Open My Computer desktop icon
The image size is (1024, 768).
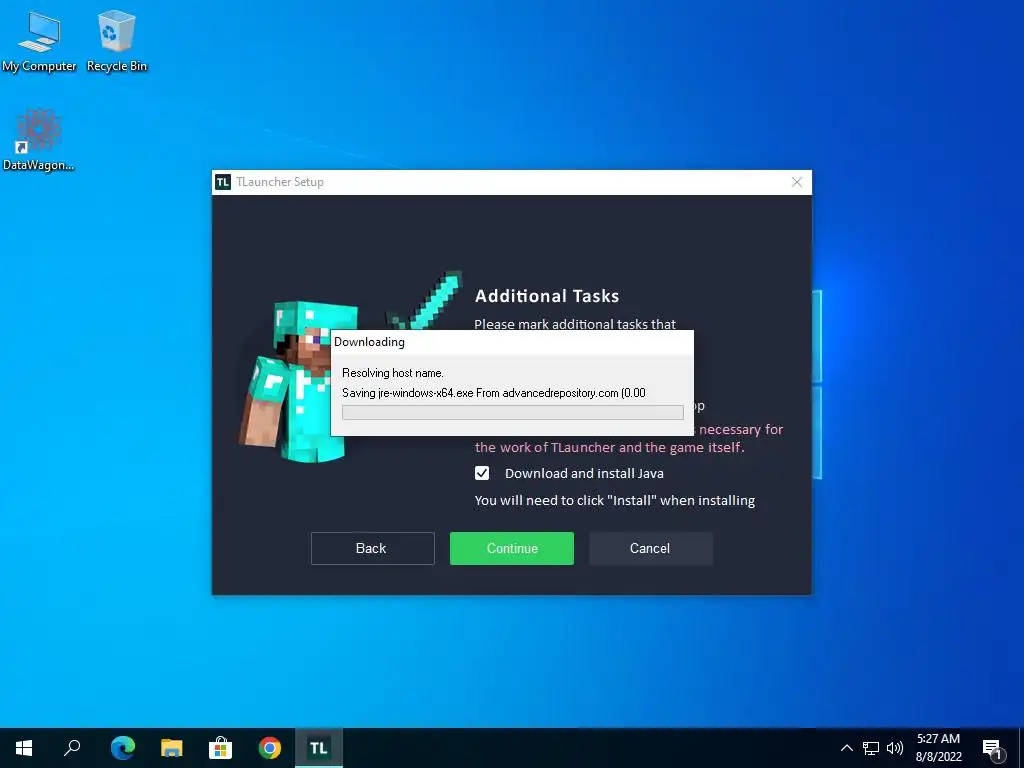tap(39, 40)
